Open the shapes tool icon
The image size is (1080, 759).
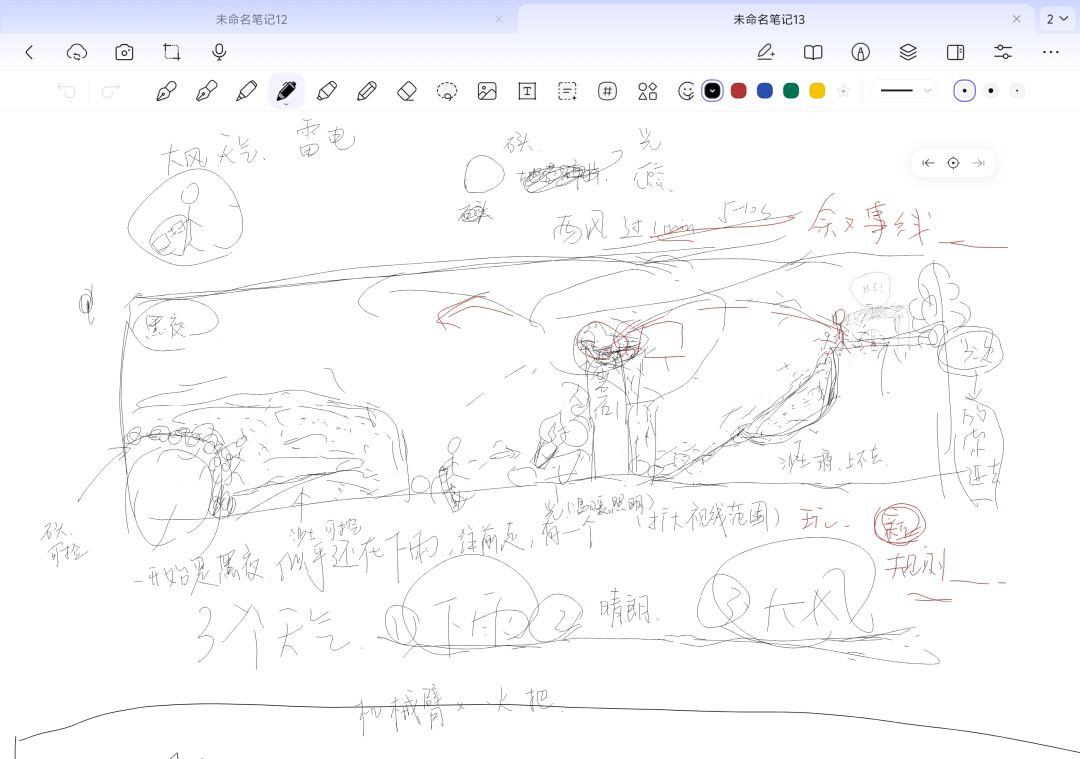(647, 91)
